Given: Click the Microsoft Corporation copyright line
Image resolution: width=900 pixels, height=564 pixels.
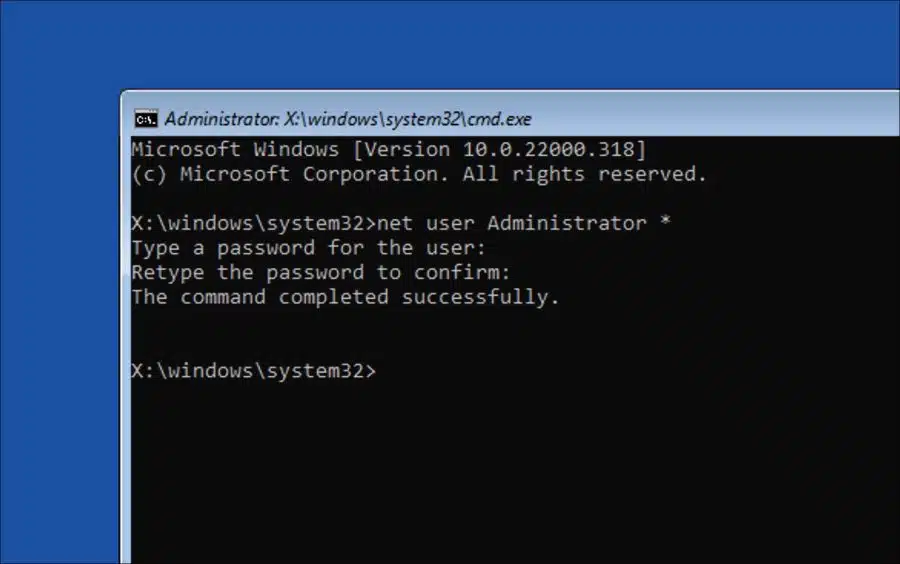Looking at the screenshot, I should point(419,174).
